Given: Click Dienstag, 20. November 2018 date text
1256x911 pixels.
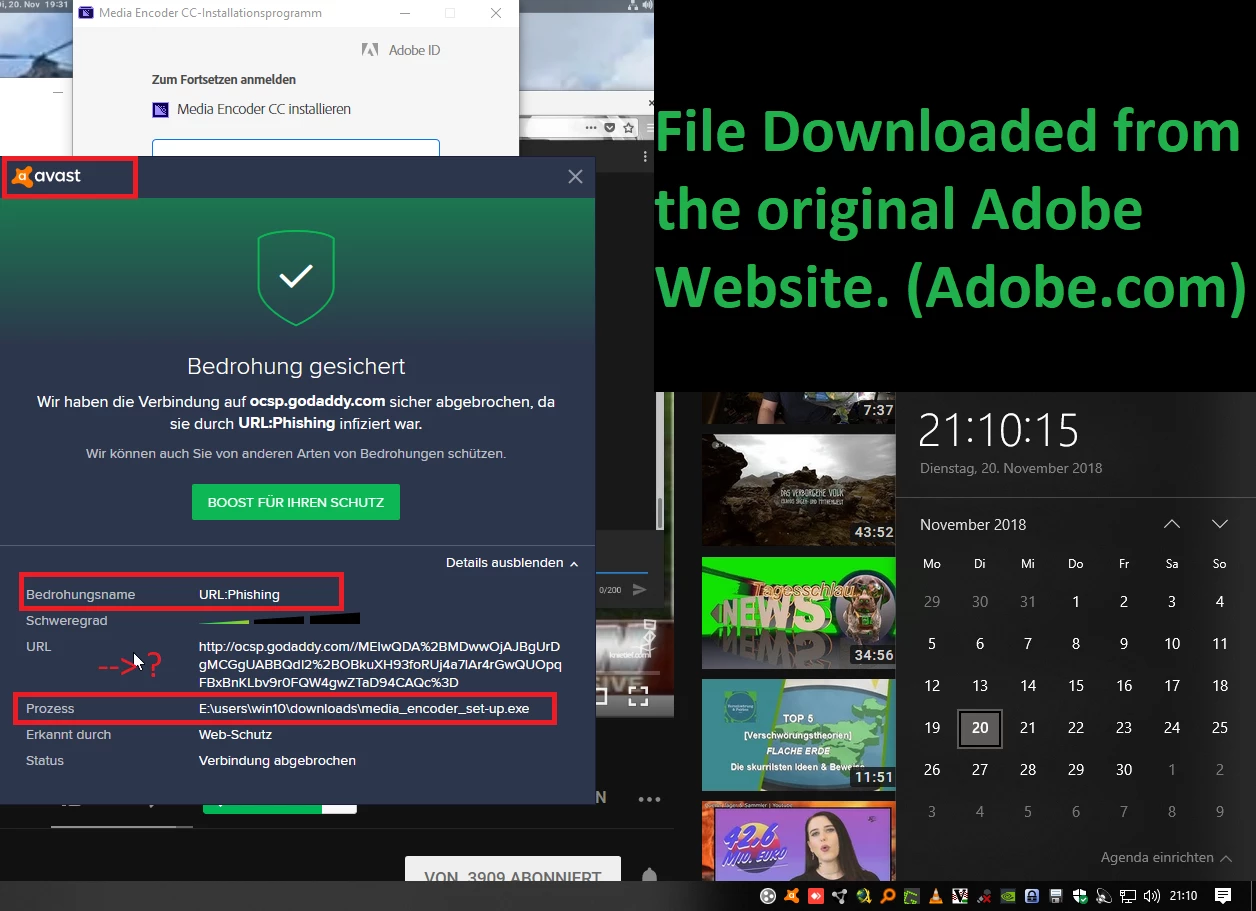Looking at the screenshot, I should [1011, 468].
